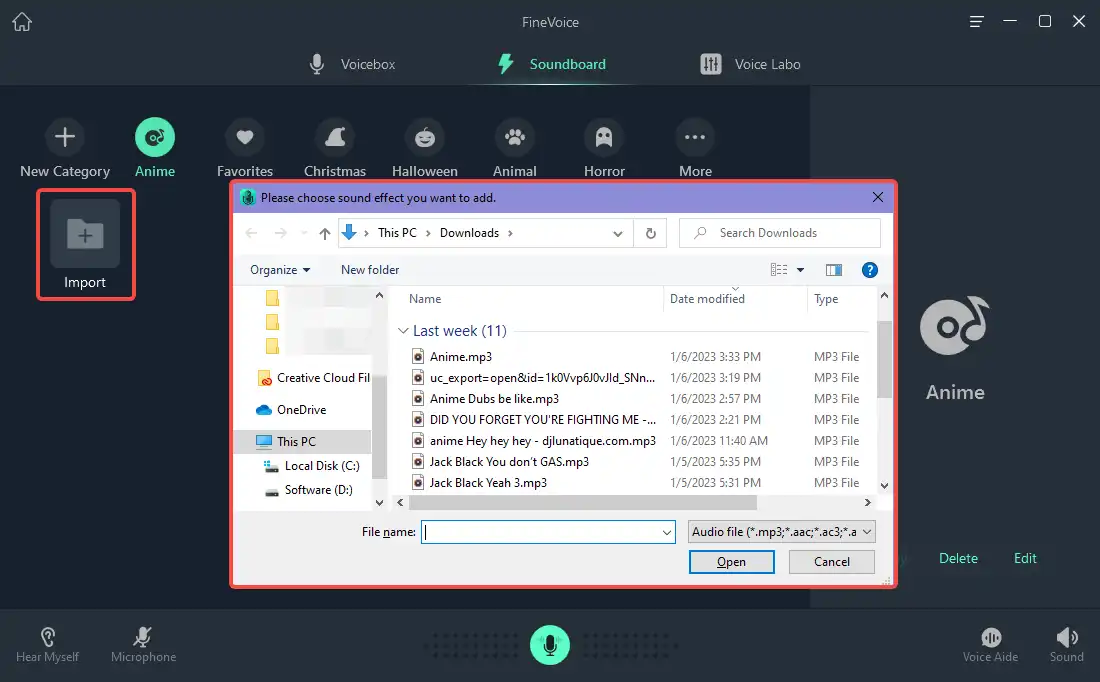The image size is (1100, 682).
Task: Select Anime Dubs be like.mp3
Action: point(485,399)
